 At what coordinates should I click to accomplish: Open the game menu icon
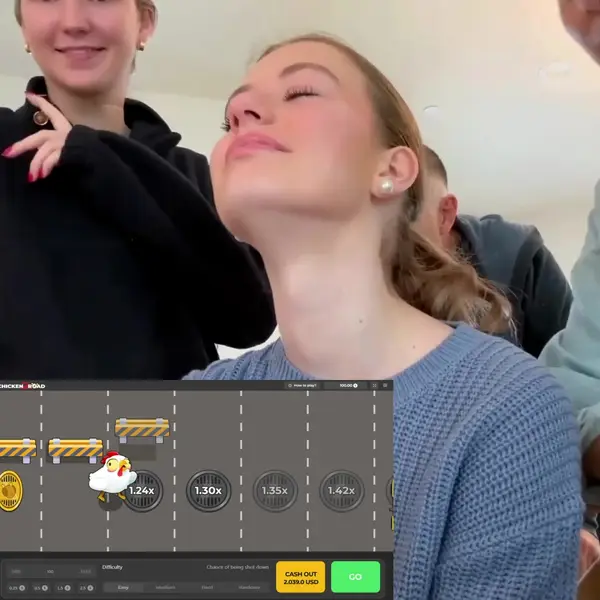(385, 385)
